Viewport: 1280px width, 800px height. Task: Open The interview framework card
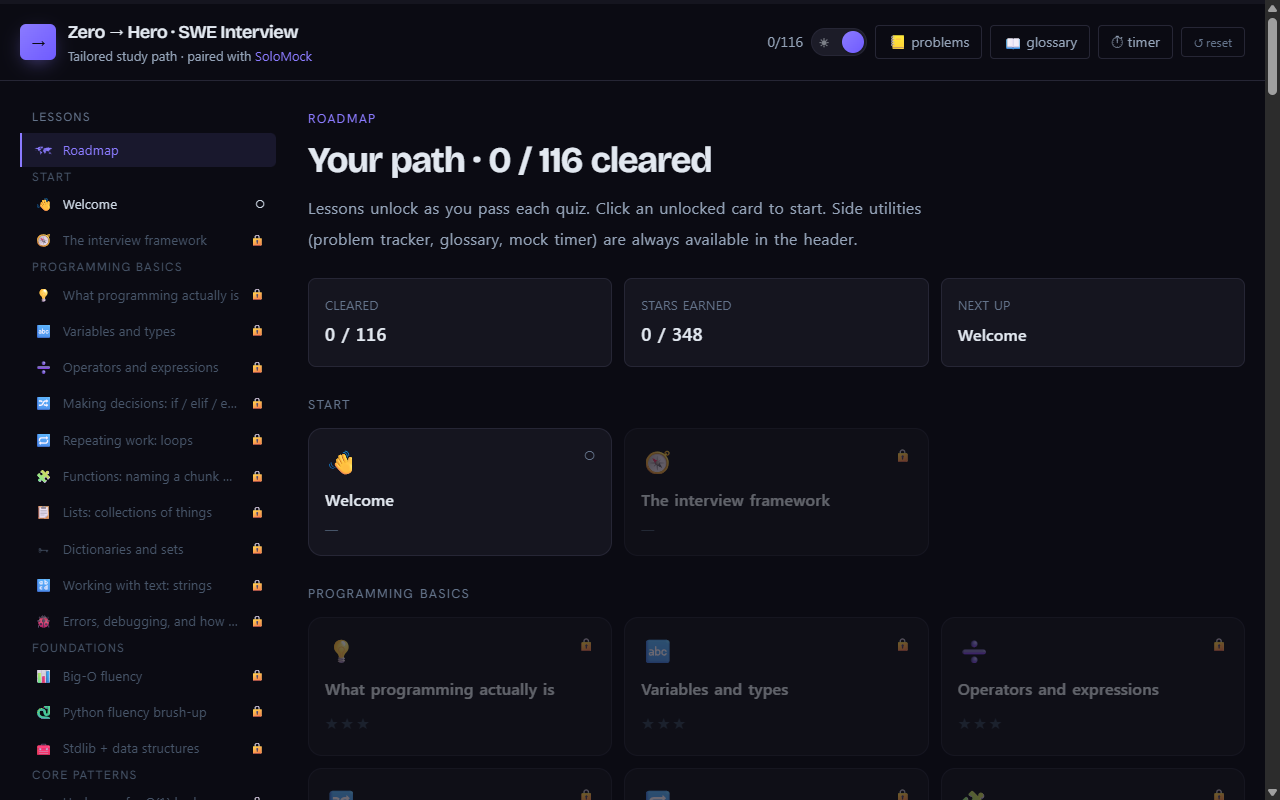tap(776, 492)
